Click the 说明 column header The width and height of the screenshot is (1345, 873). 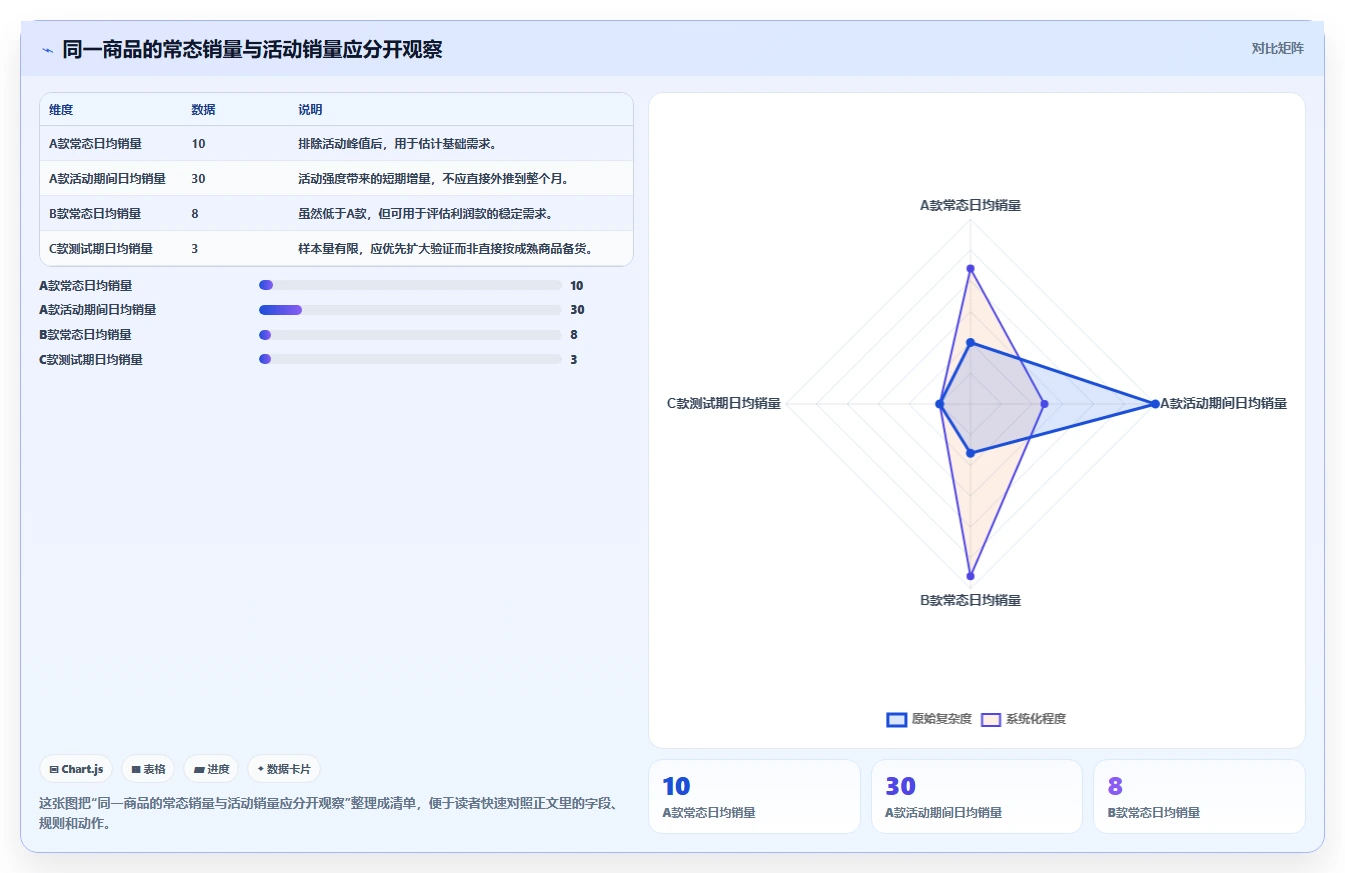point(310,110)
